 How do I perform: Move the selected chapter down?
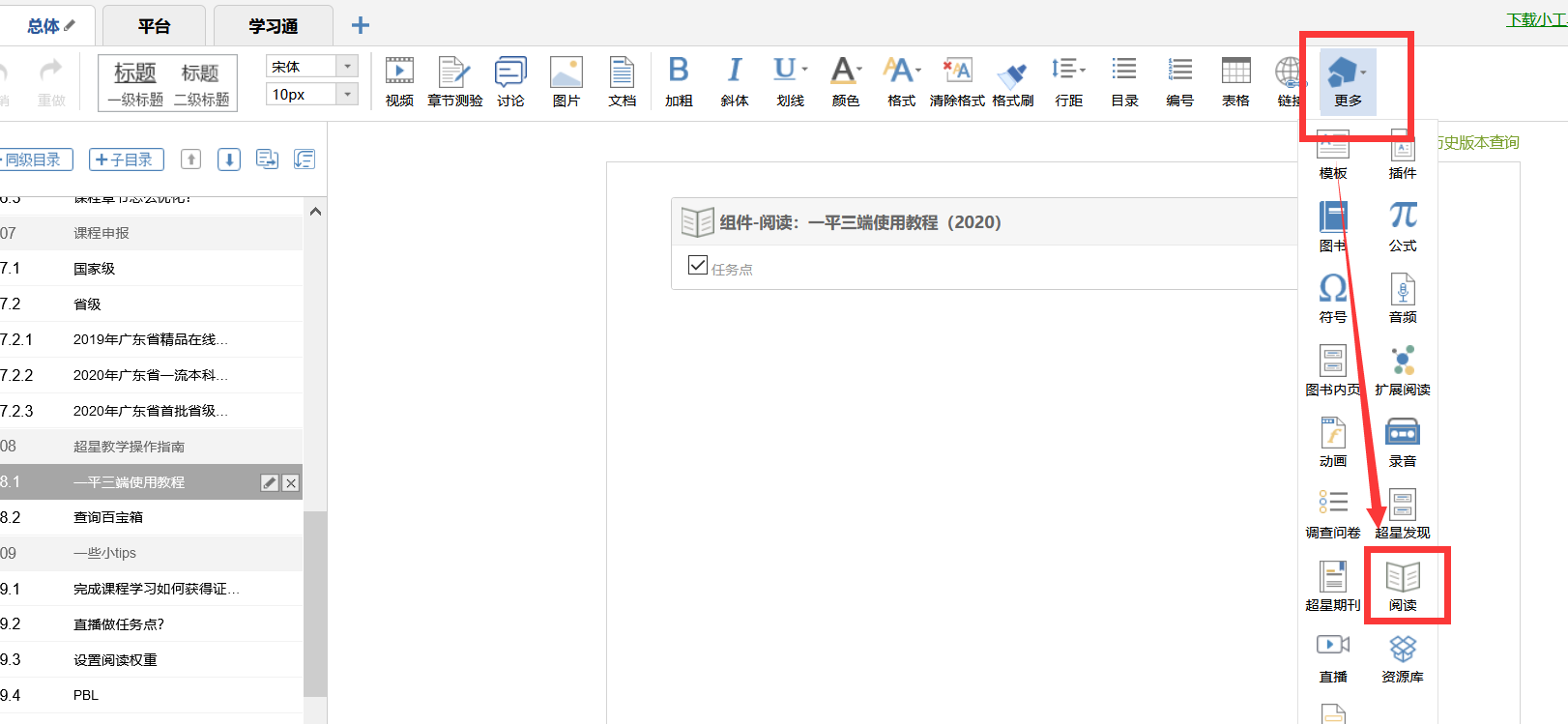tap(229, 159)
